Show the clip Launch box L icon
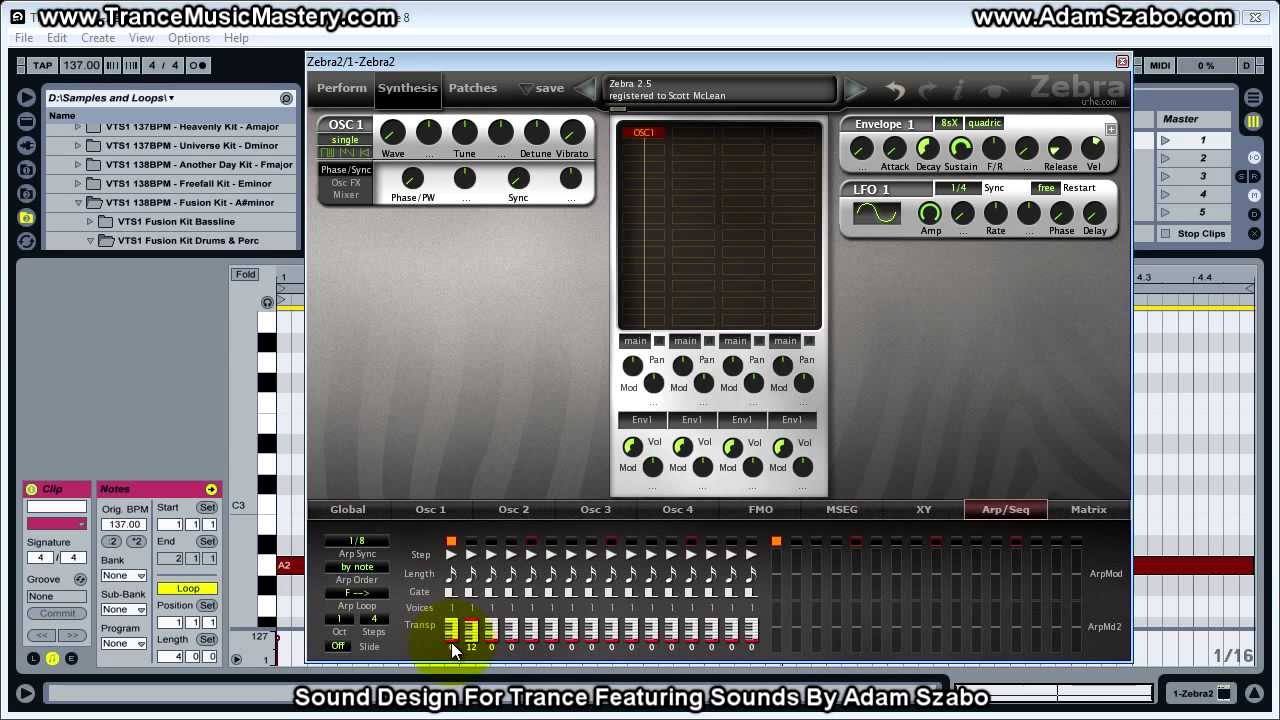Screen dimensions: 1280x720 (33, 658)
